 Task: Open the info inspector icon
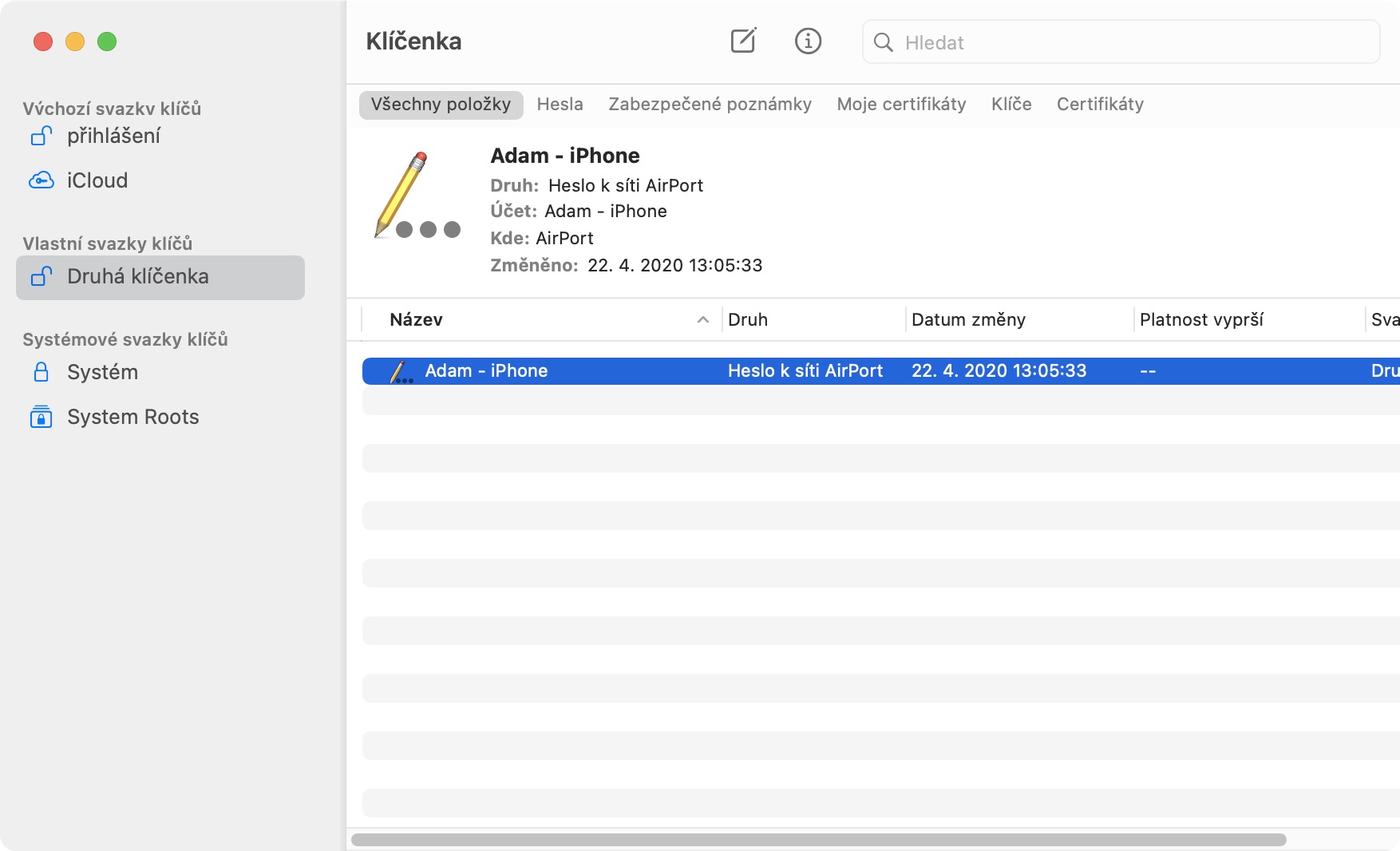(x=808, y=41)
